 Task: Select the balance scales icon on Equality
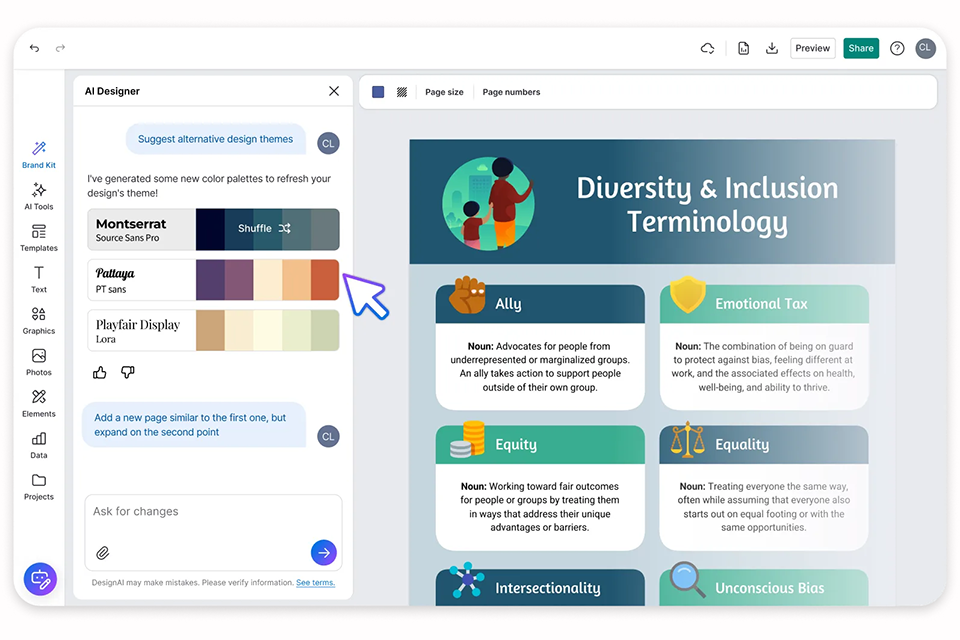tap(688, 439)
